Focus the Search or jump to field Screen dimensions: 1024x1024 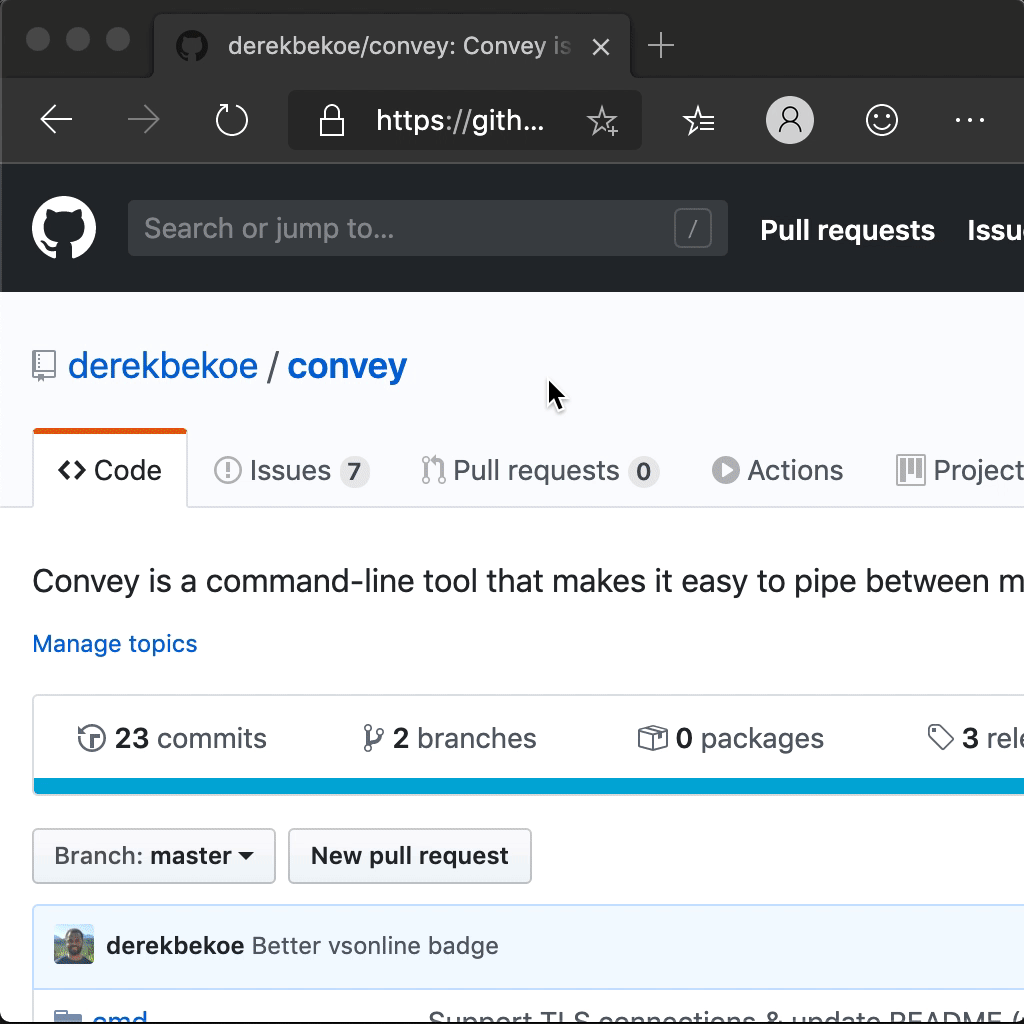point(428,229)
